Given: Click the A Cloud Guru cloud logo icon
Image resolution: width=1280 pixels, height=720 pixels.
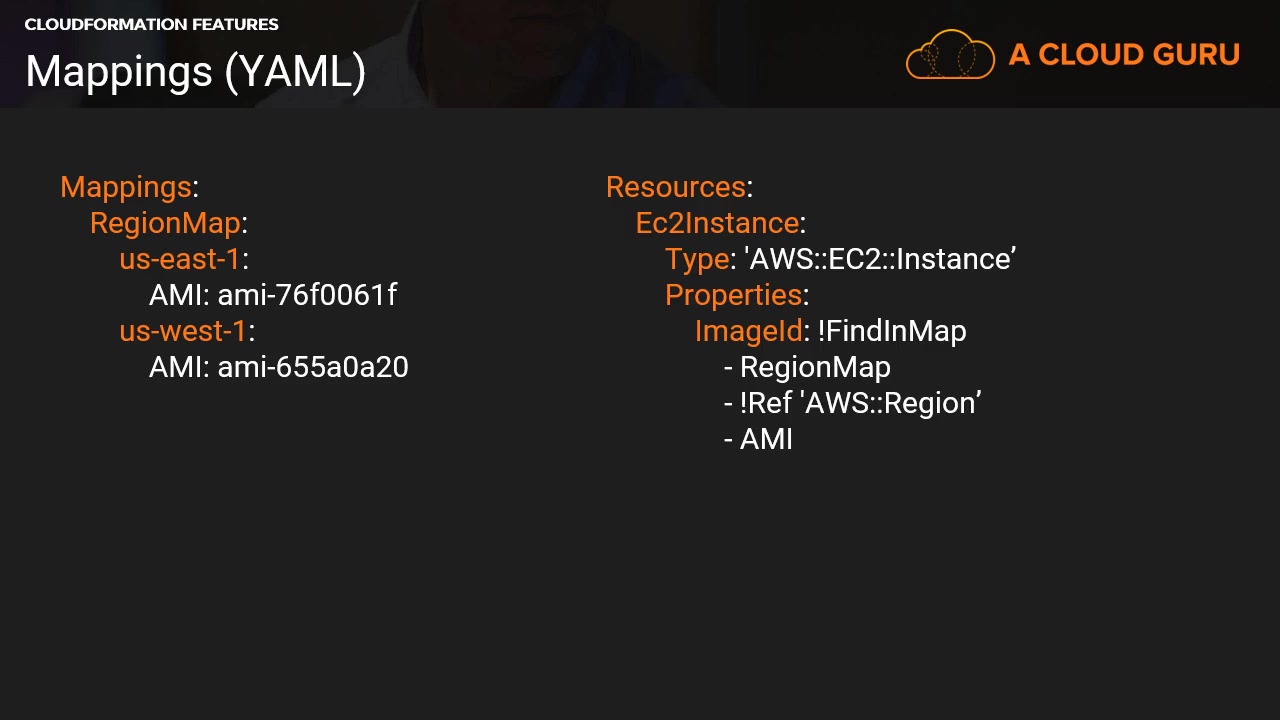Looking at the screenshot, I should click(x=950, y=54).
